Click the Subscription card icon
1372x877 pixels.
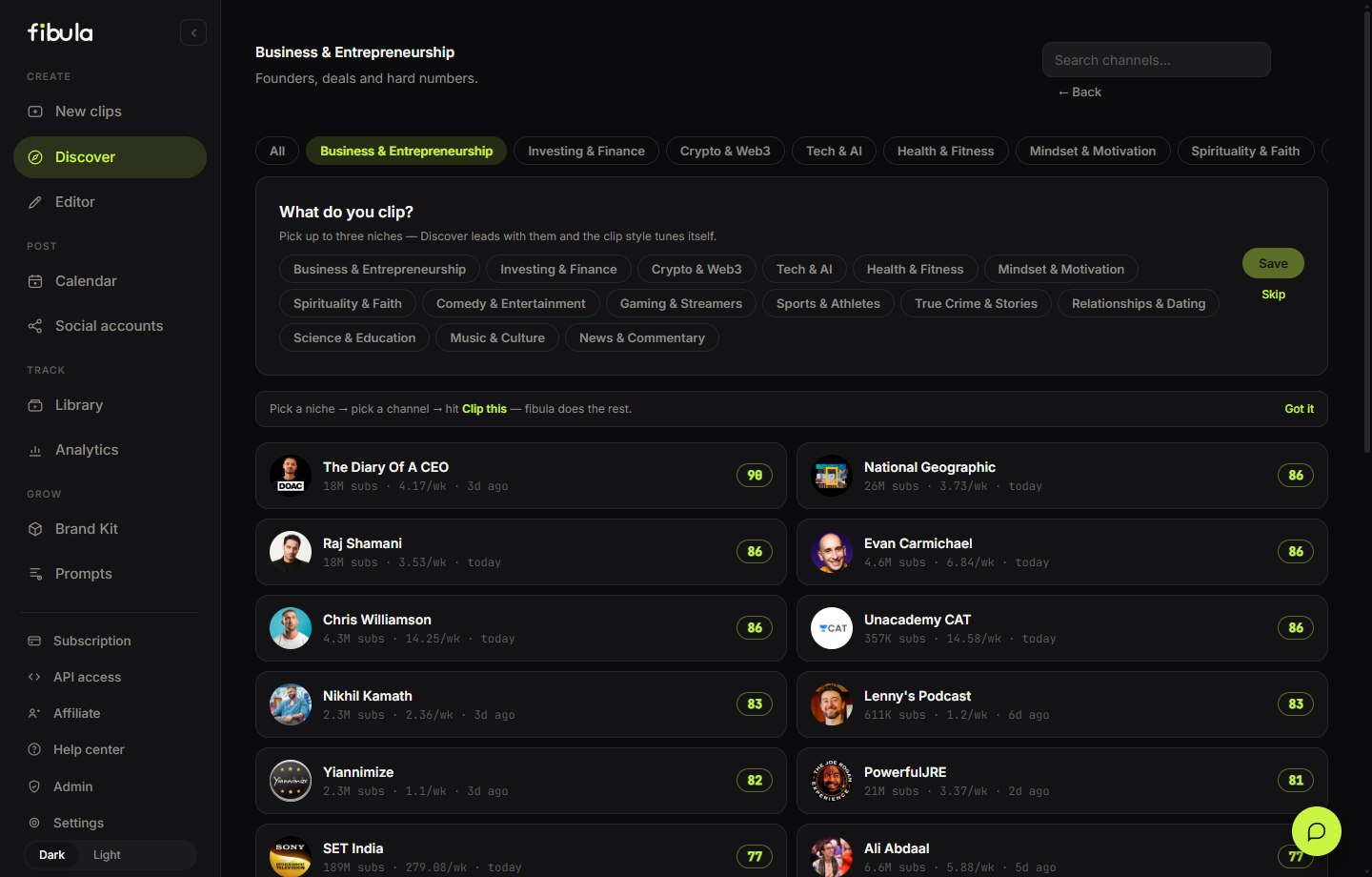[x=34, y=641]
